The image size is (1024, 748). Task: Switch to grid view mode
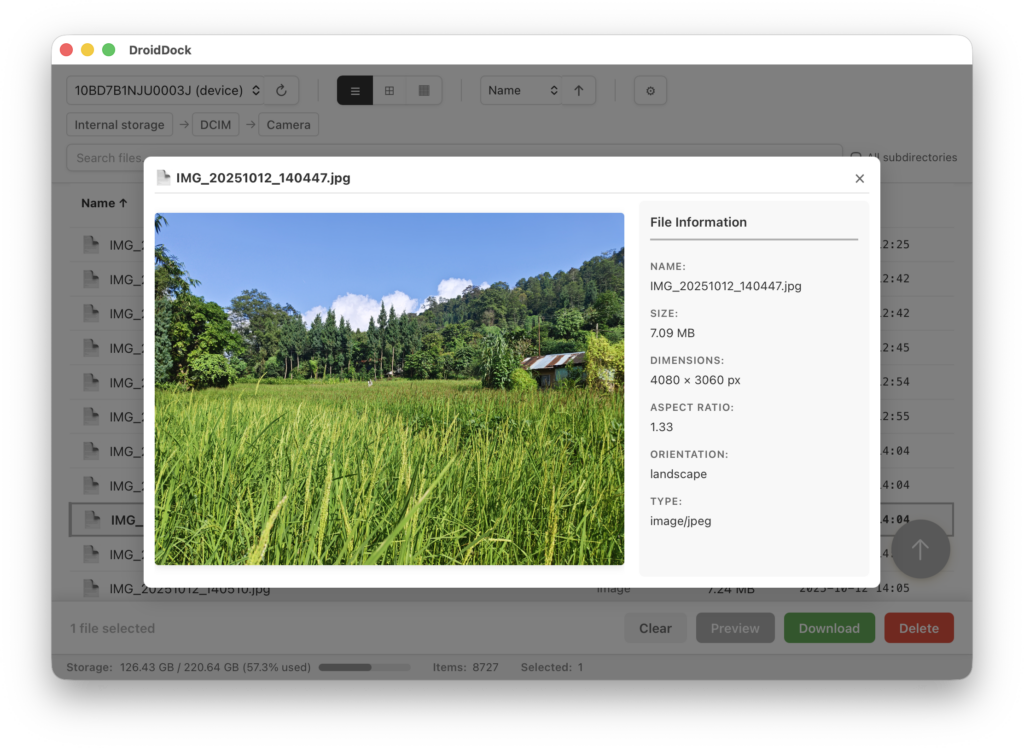389,91
